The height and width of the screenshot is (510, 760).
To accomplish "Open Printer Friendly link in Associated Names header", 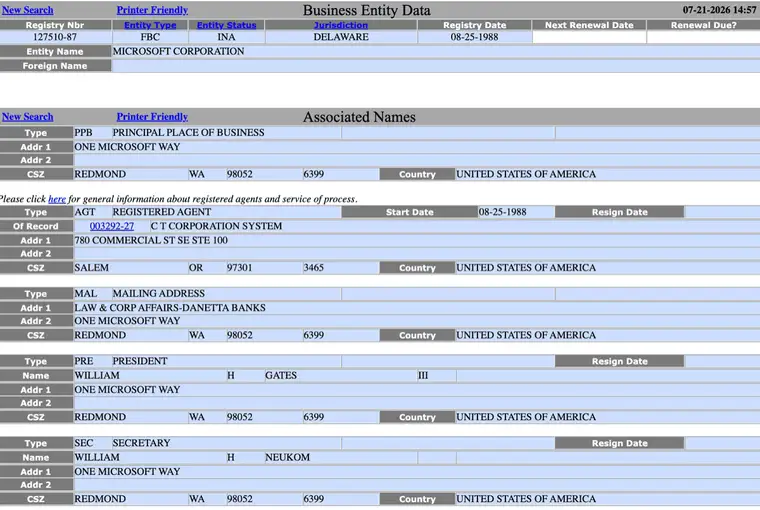I will (x=152, y=116).
